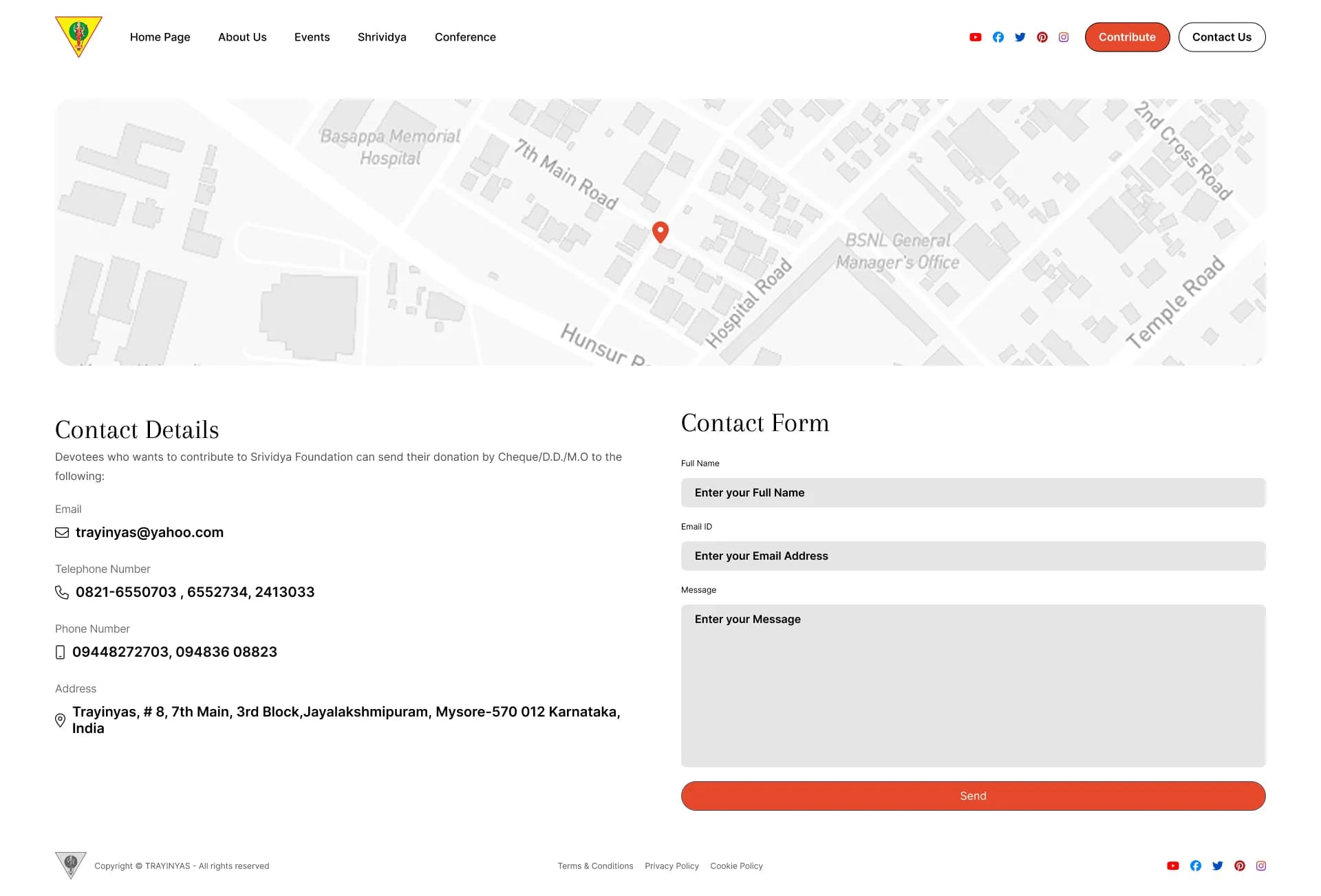Click the mobile phone icon
The image size is (1321, 896).
[x=60, y=652]
